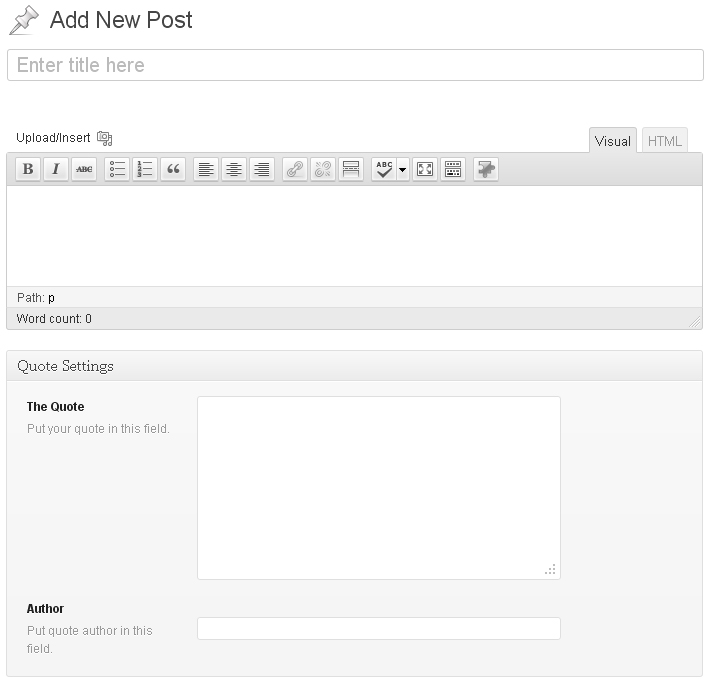Open the spellchecker language dropdown arrow
Viewport: 708px width, 682px height.
[x=403, y=169]
